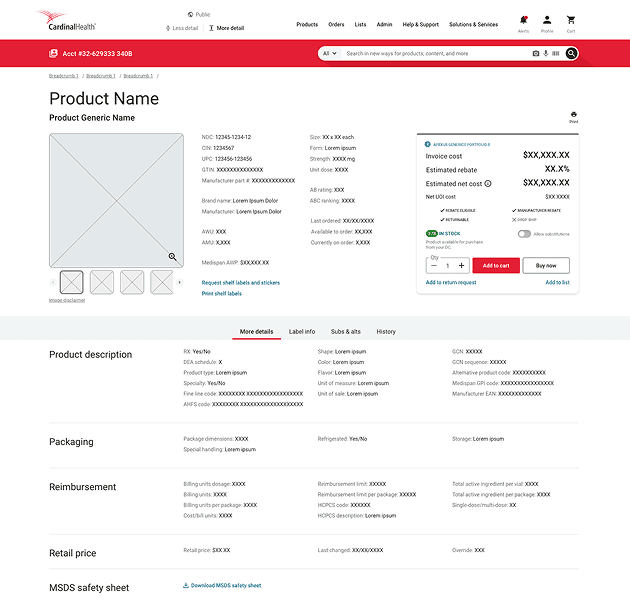Zoom product image with magnifier icon
The width and height of the screenshot is (630, 604).
[172, 257]
